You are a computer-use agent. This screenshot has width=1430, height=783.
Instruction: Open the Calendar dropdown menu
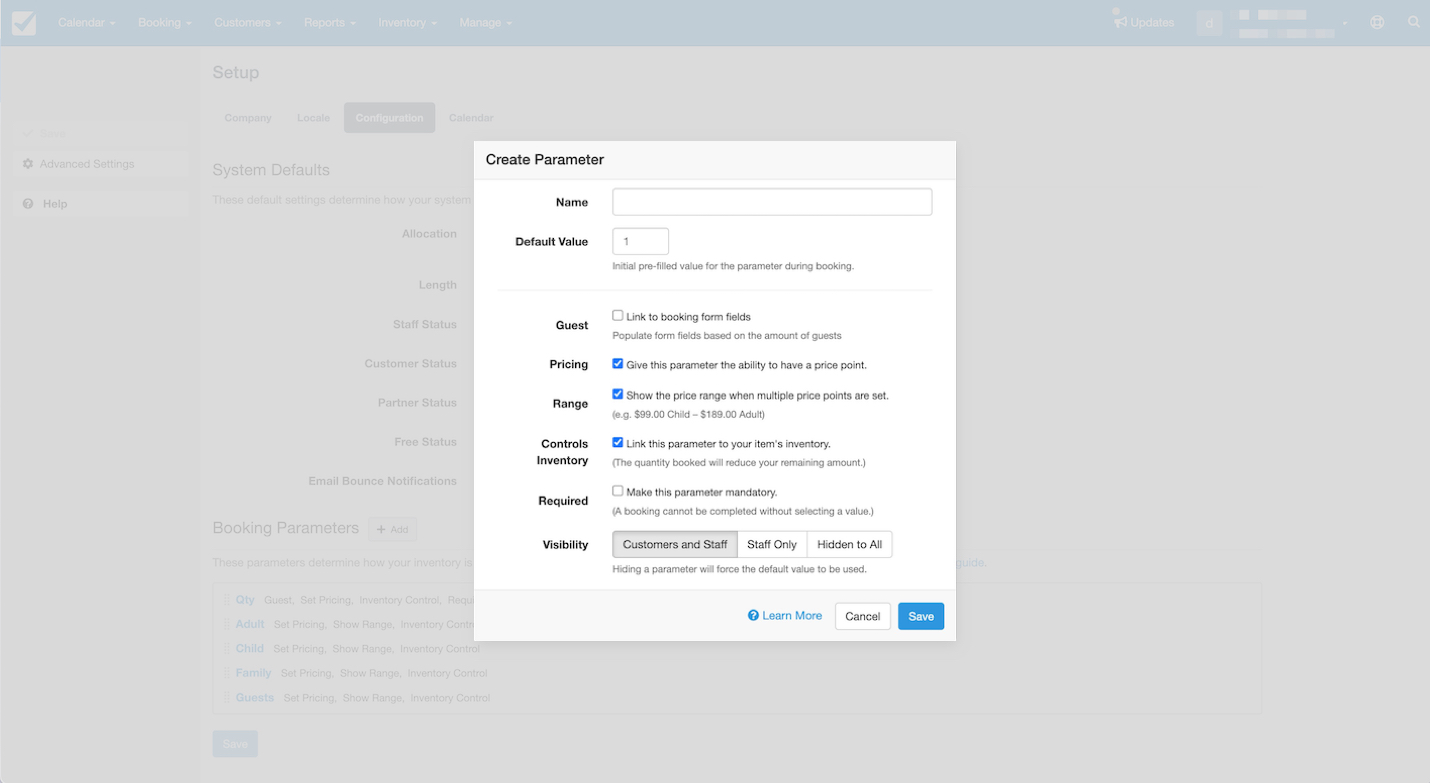[x=87, y=22]
